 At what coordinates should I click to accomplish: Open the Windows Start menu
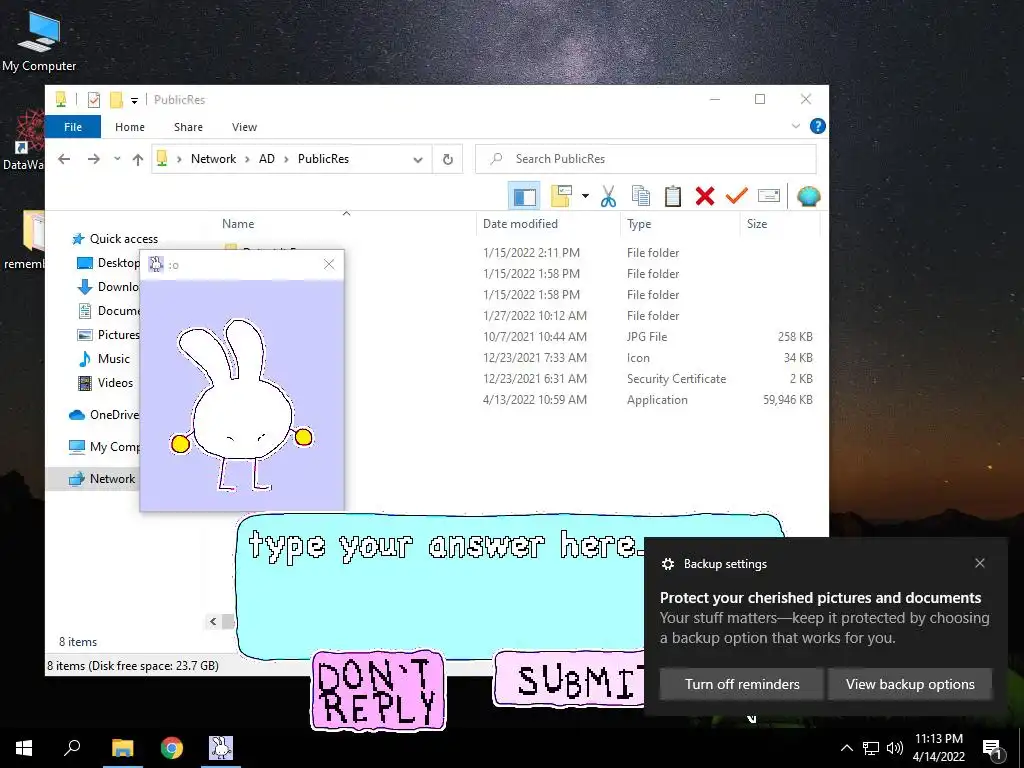pos(24,748)
